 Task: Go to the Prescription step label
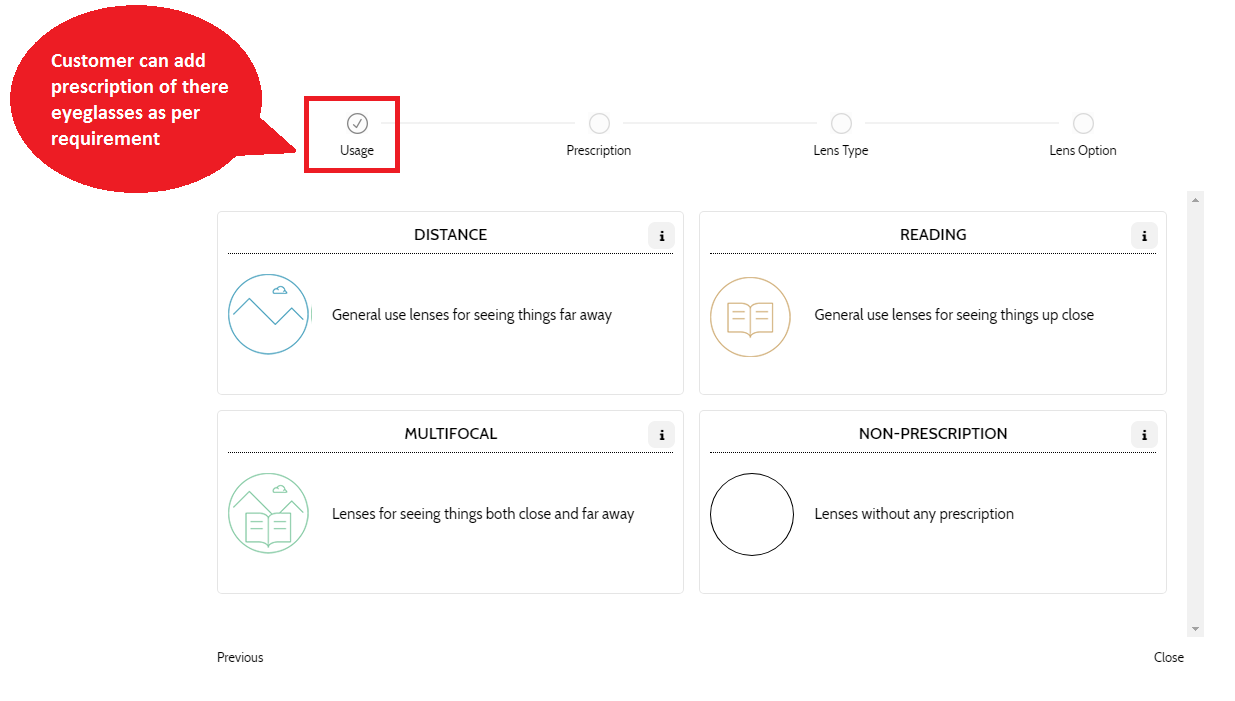tap(599, 151)
